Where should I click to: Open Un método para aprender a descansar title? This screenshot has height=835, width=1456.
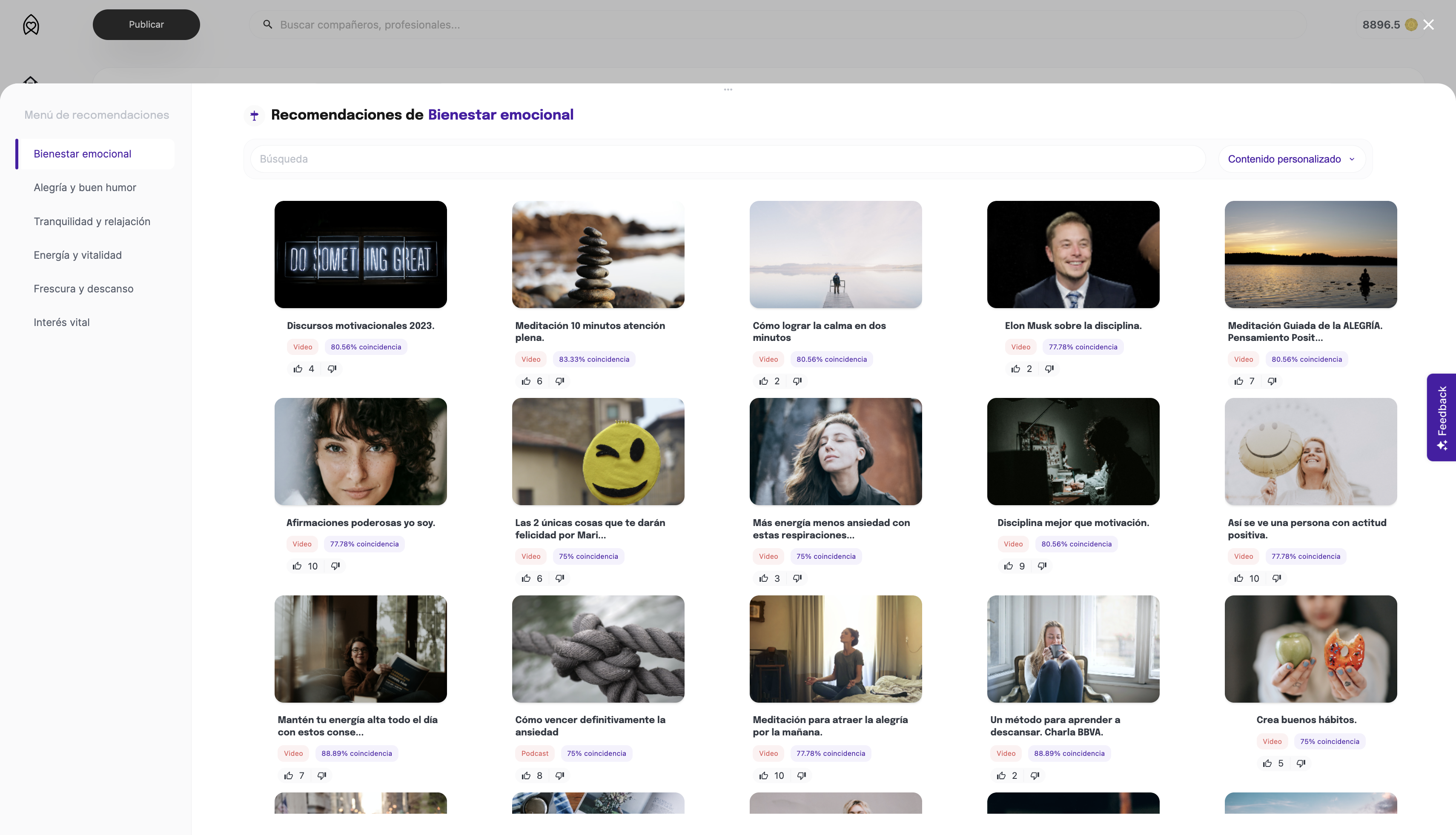point(1055,726)
